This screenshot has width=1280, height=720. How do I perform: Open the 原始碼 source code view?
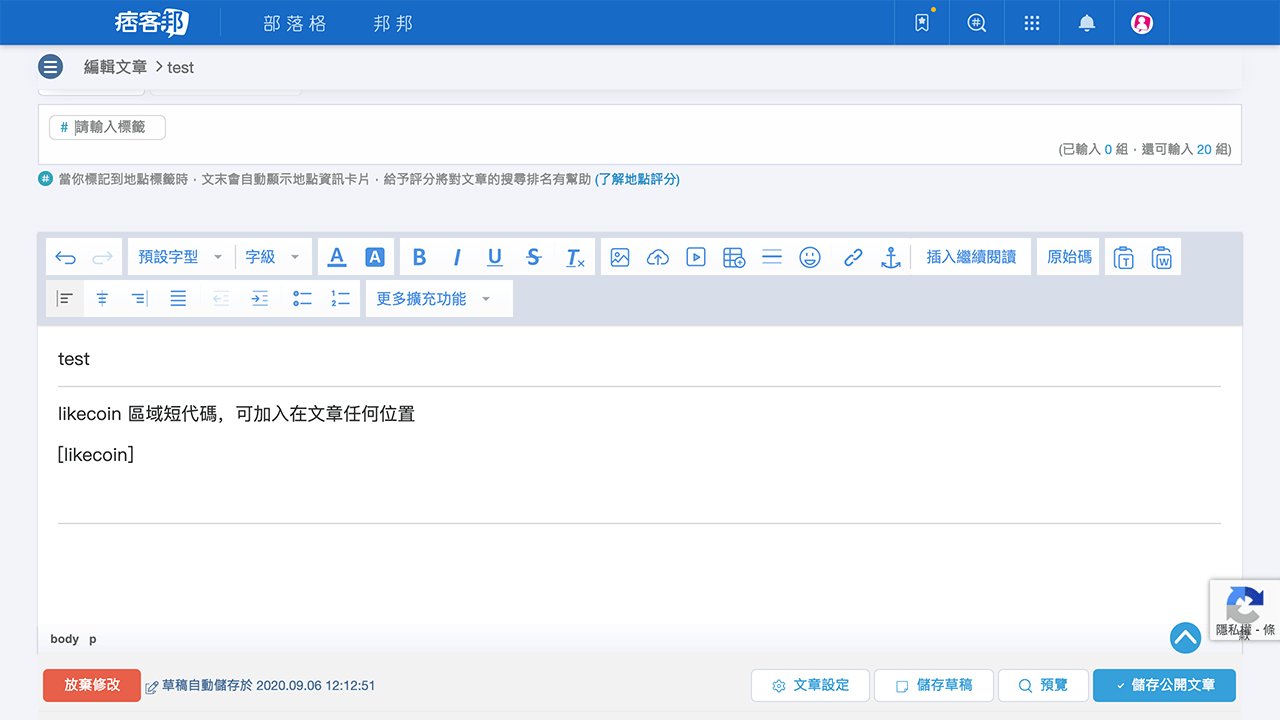tap(1067, 257)
